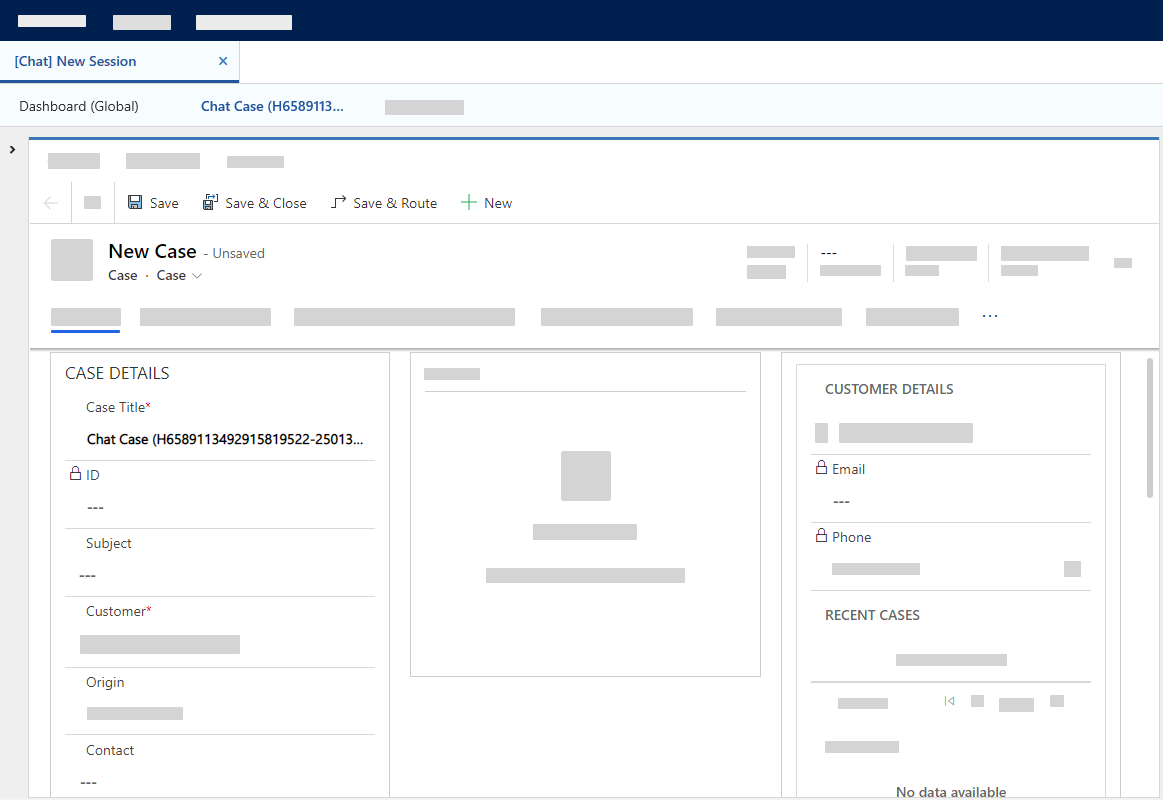1163x800 pixels.
Task: Click the back arrow in the command bar
Action: click(50, 202)
